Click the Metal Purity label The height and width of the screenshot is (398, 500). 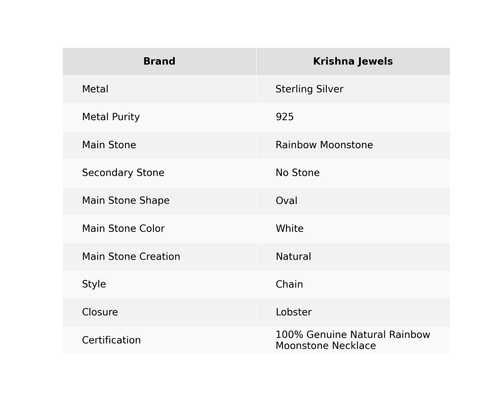(x=111, y=117)
